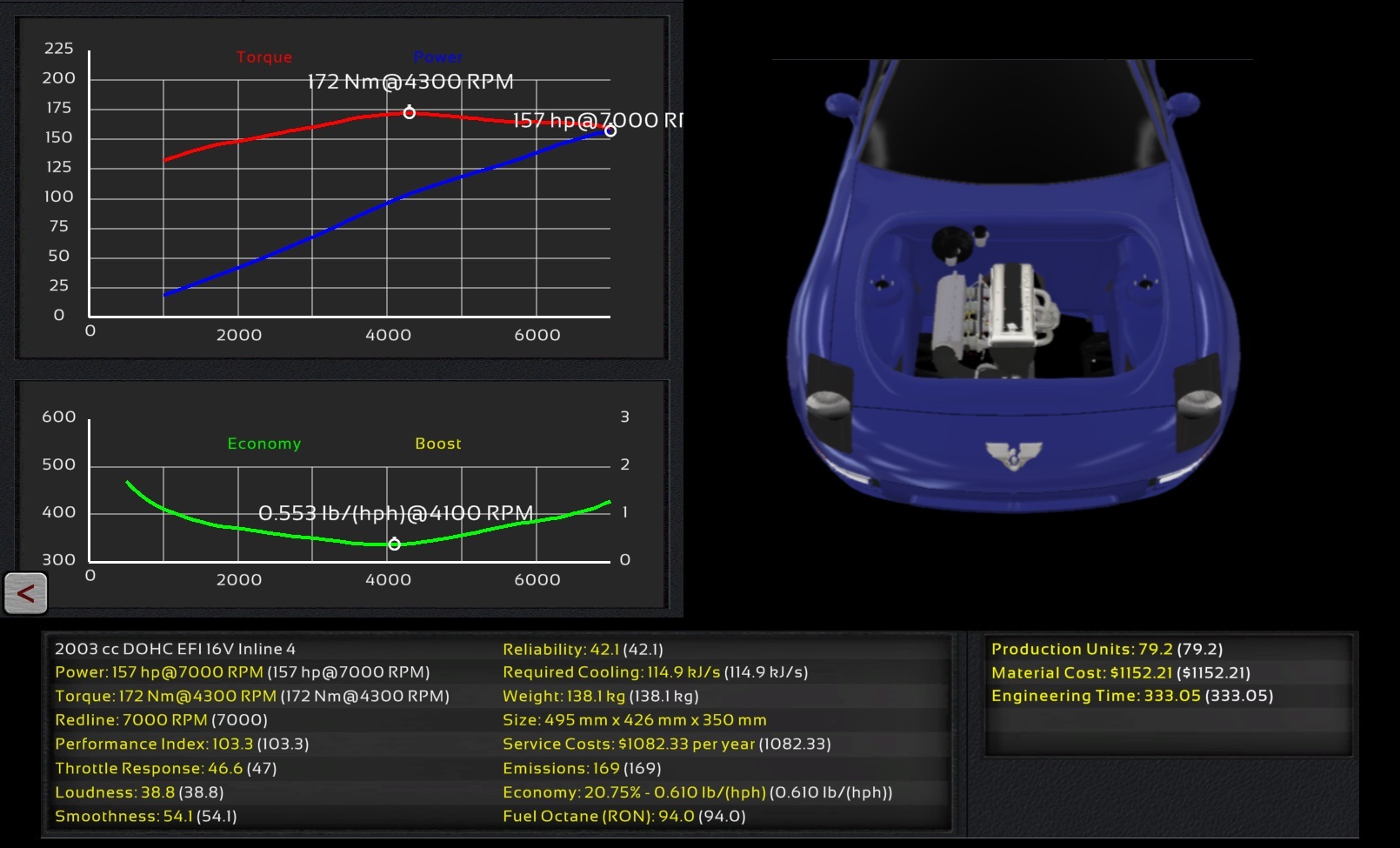Click the Engineering Time stat line
The image size is (1400, 848).
pyautogui.click(x=1131, y=696)
